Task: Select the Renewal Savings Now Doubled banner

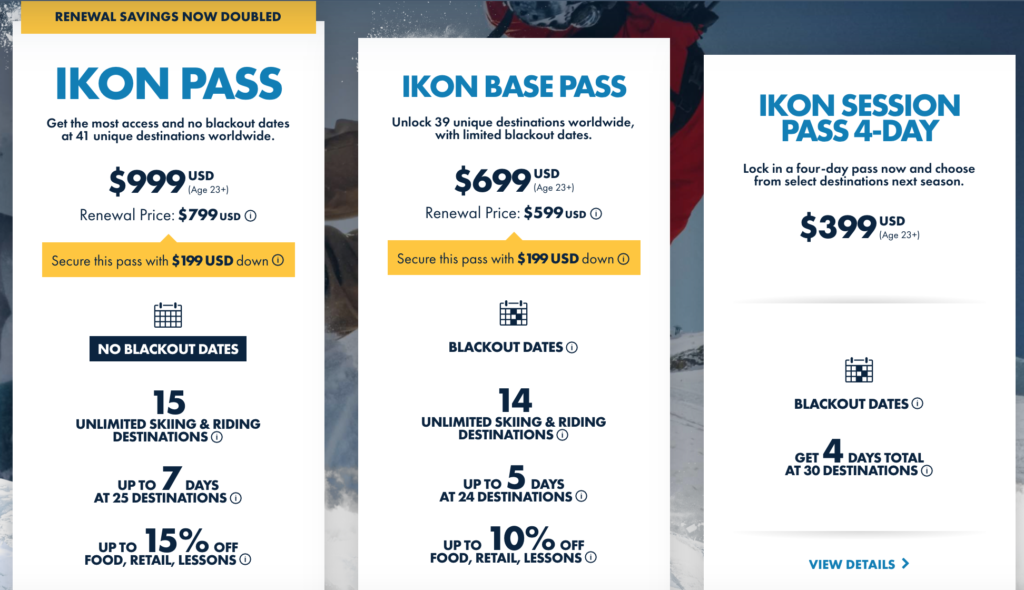Action: click(x=168, y=17)
